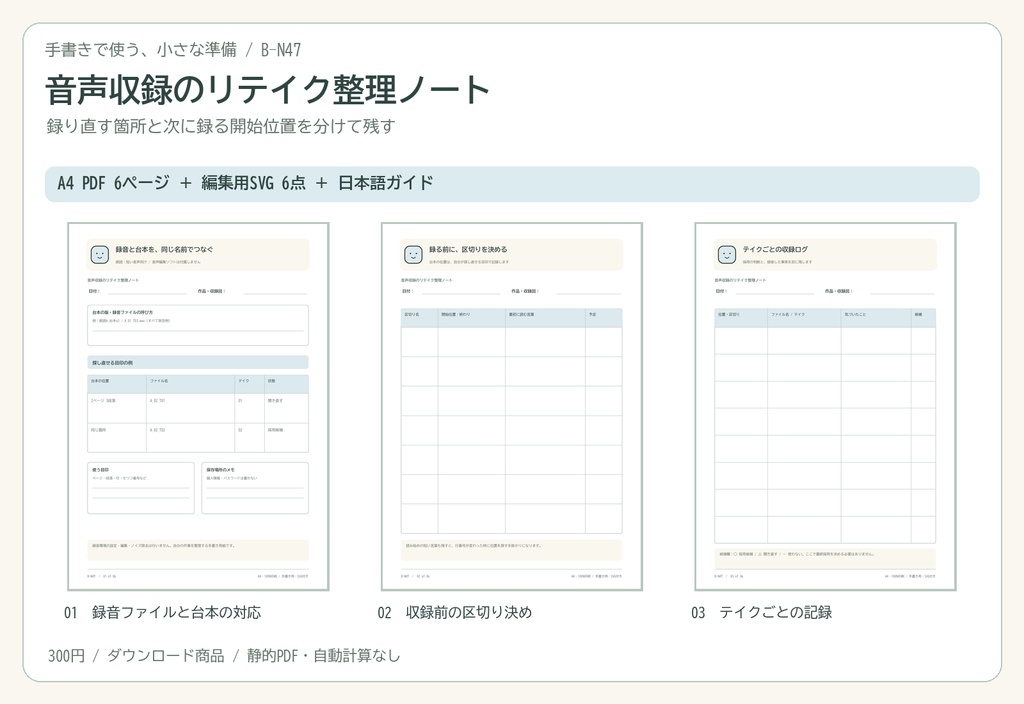Click the '同じ箇所' example row cell on page 01
The width and height of the screenshot is (1024, 704).
(x=117, y=438)
